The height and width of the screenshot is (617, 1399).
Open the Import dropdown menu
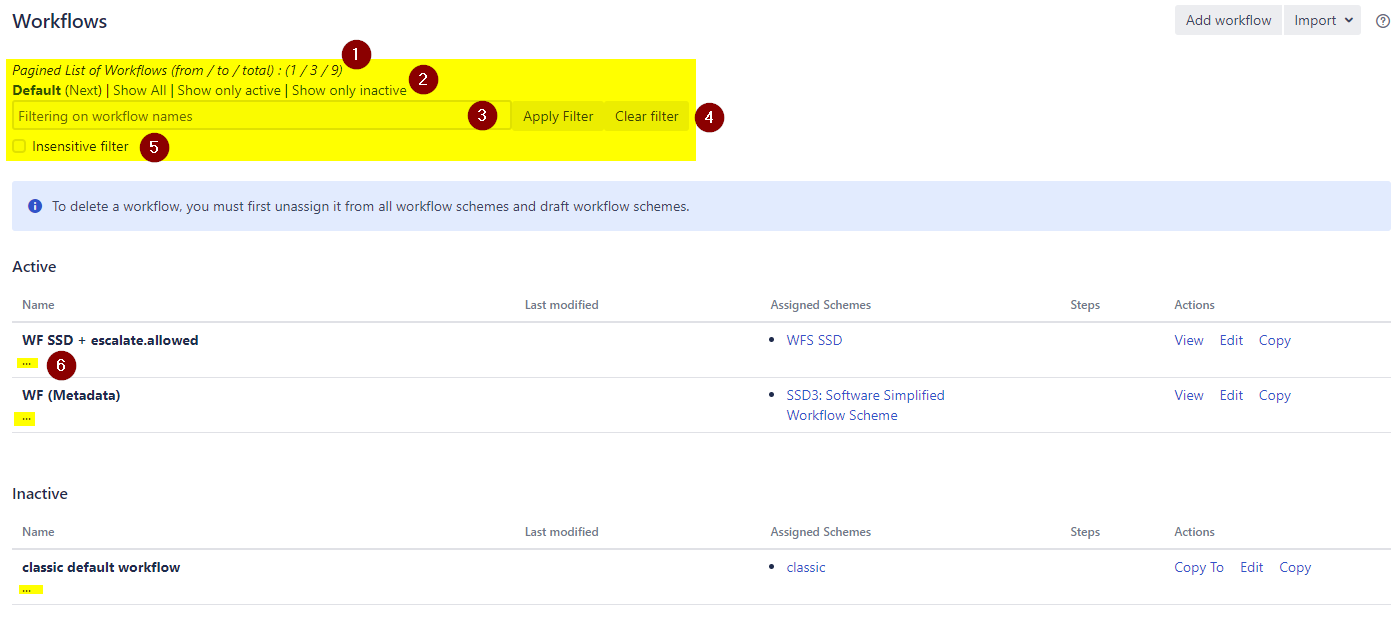(1322, 20)
